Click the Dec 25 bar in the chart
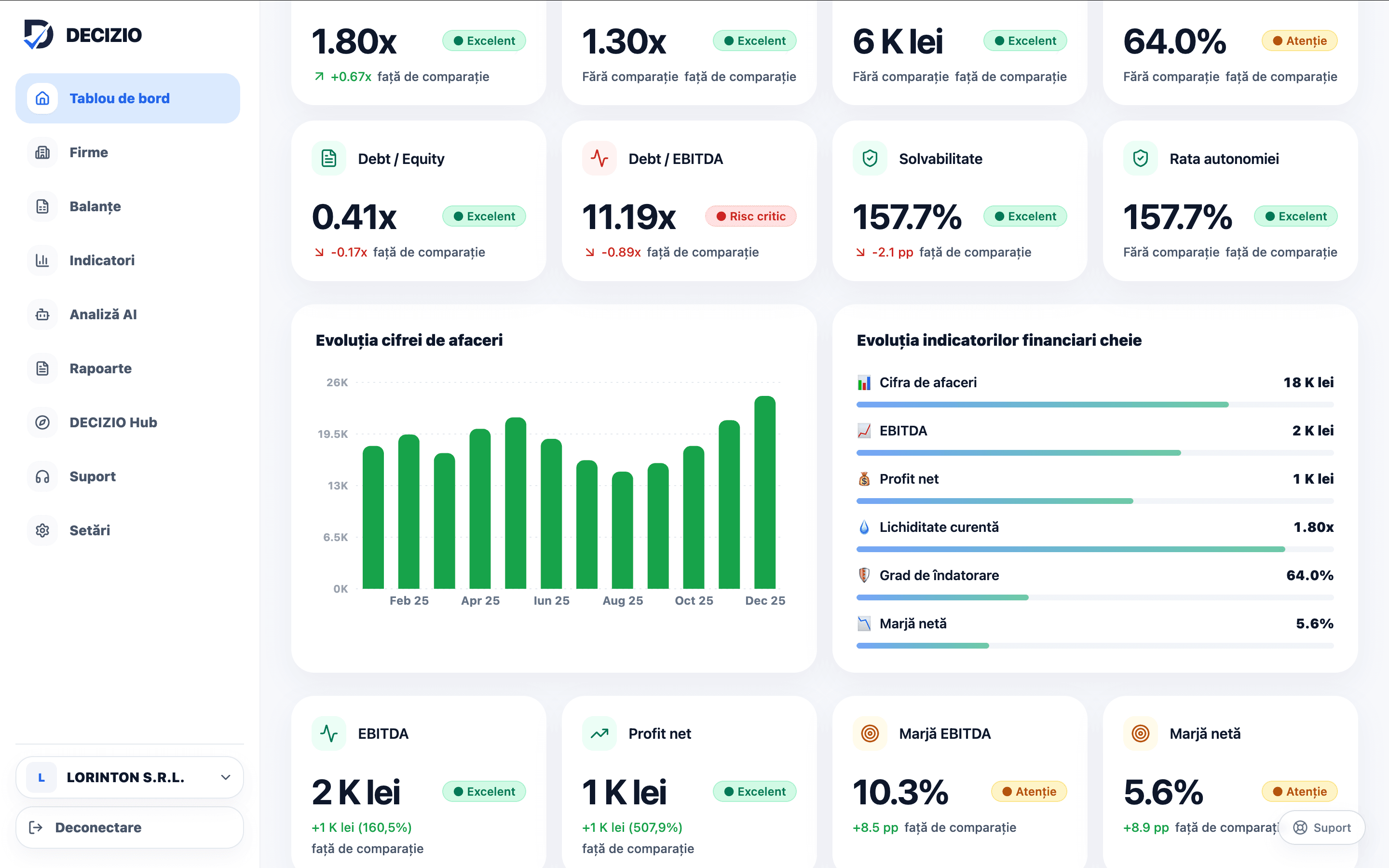The height and width of the screenshot is (868, 1389). [764, 492]
